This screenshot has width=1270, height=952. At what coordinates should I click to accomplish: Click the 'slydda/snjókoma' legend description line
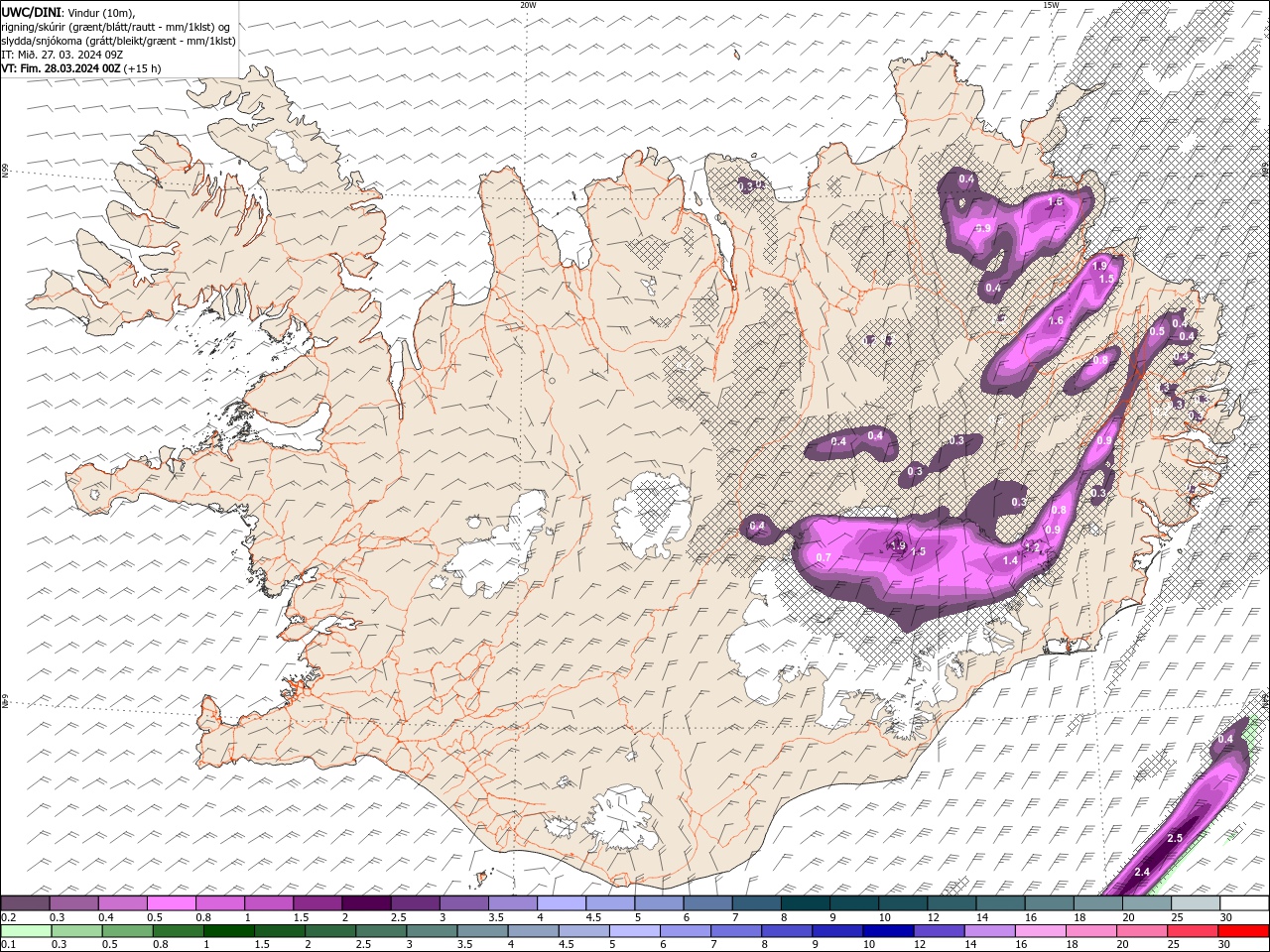[x=118, y=41]
